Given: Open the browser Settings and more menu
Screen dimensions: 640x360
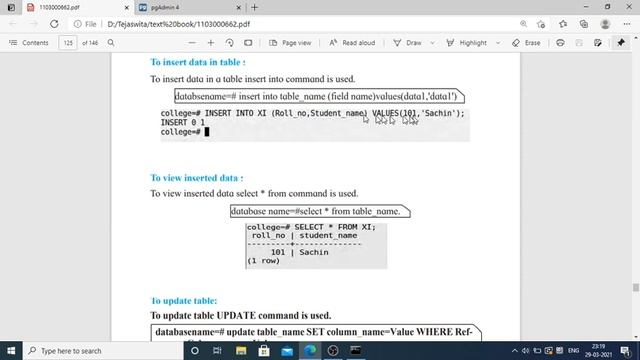Looking at the screenshot, I should coord(627,24).
